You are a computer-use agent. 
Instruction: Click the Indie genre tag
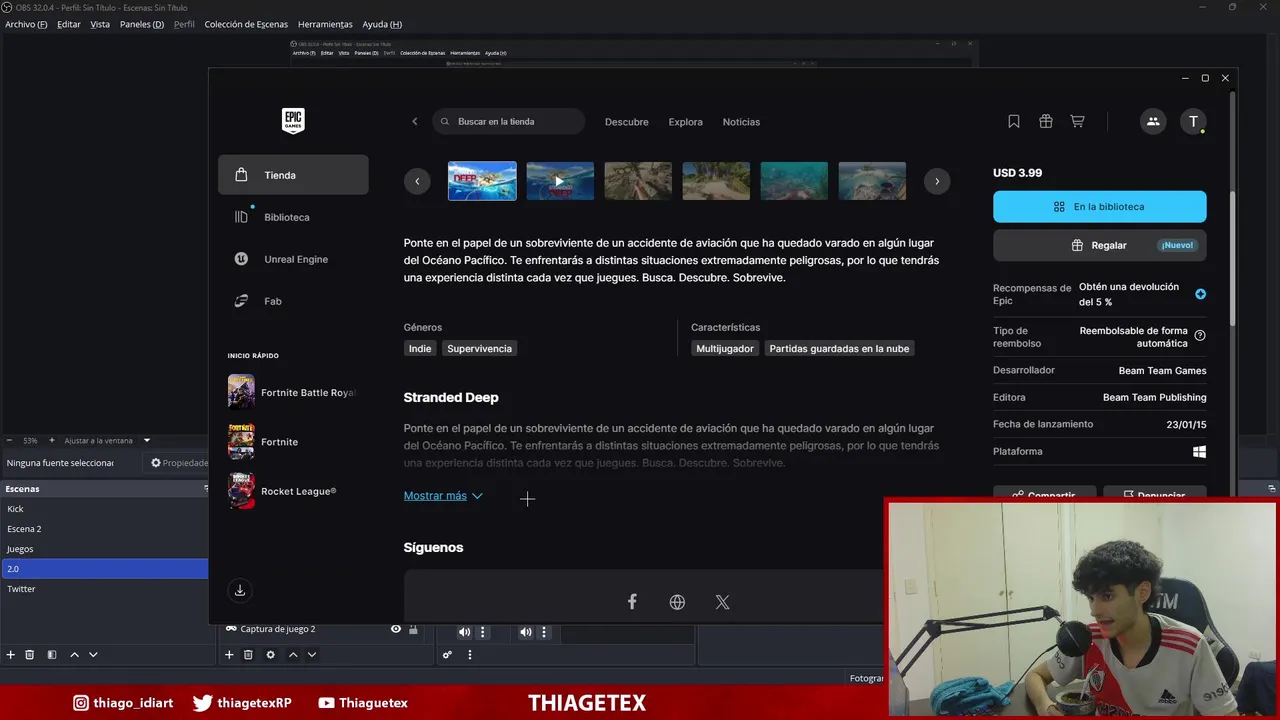click(x=420, y=349)
